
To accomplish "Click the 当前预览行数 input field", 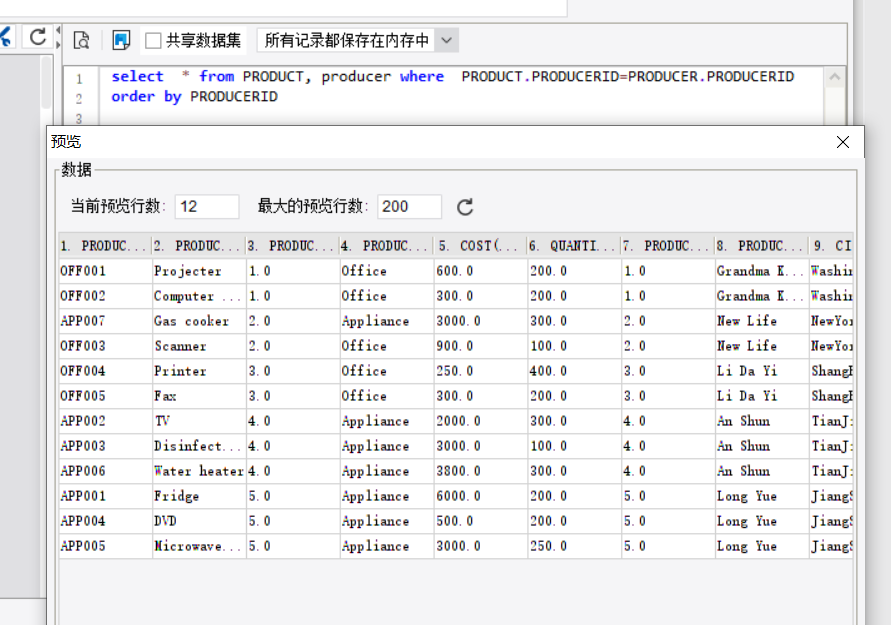I will (x=207, y=206).
